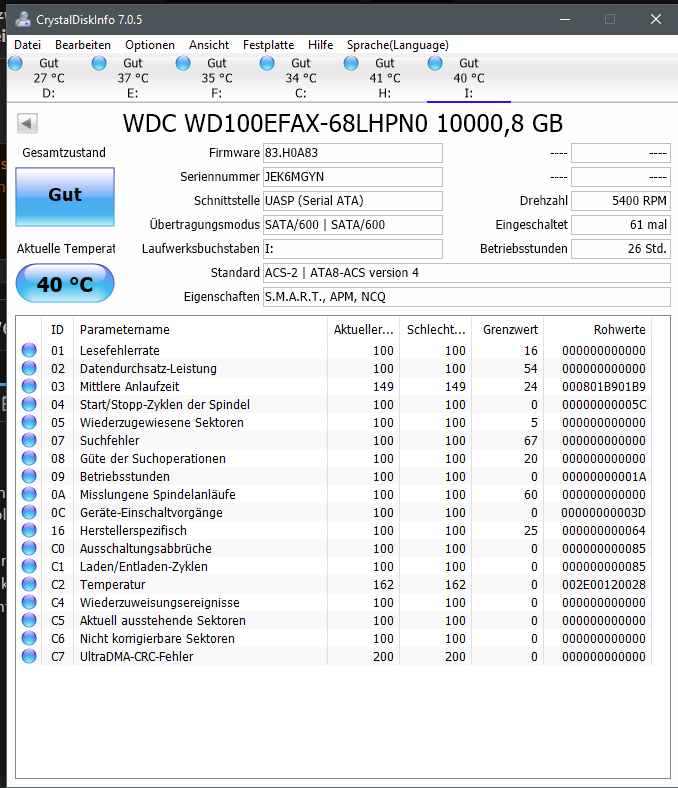Select the Lesefehlerrate parameter name

tap(120, 350)
